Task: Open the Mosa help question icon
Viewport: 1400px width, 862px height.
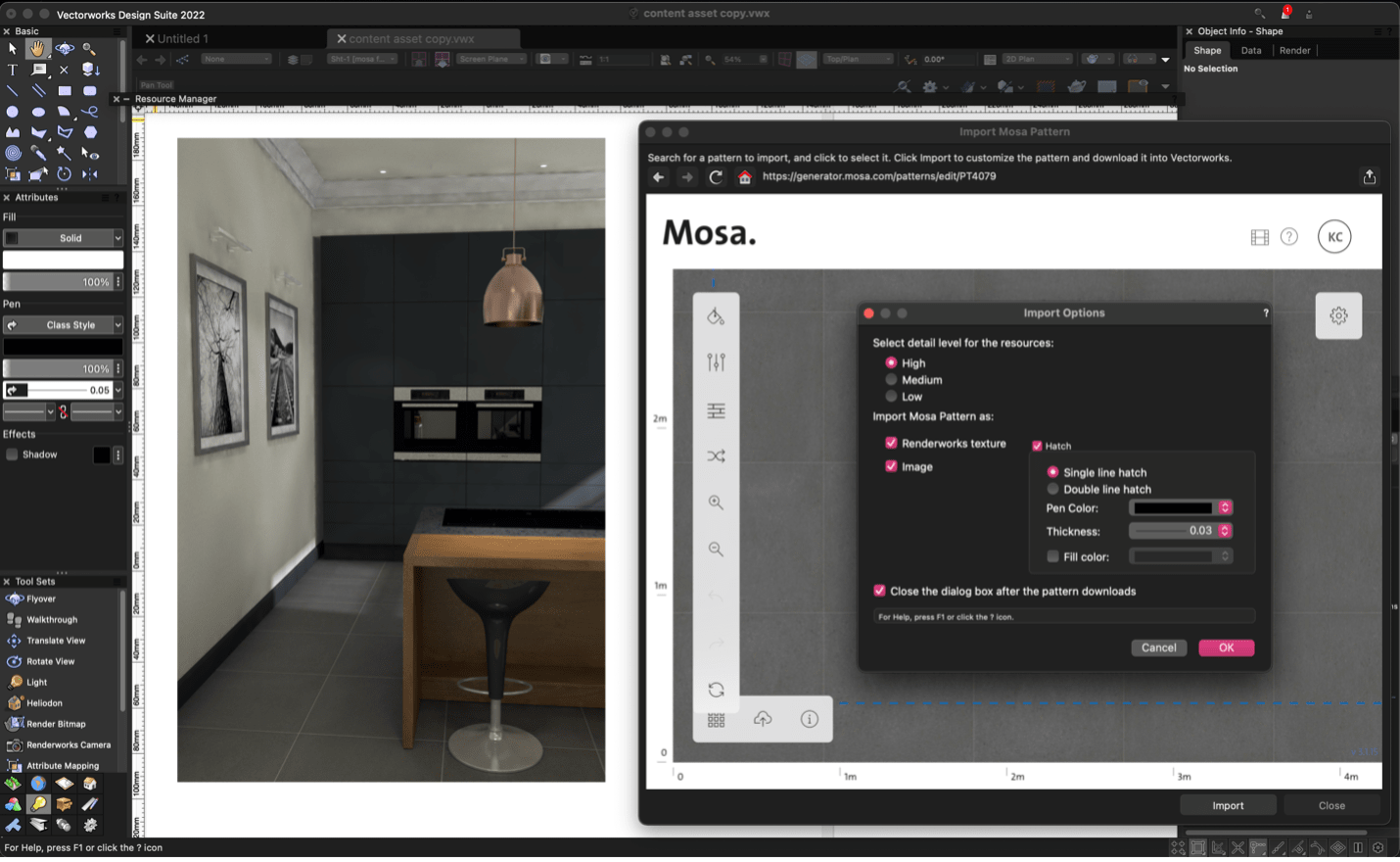Action: click(x=1289, y=237)
